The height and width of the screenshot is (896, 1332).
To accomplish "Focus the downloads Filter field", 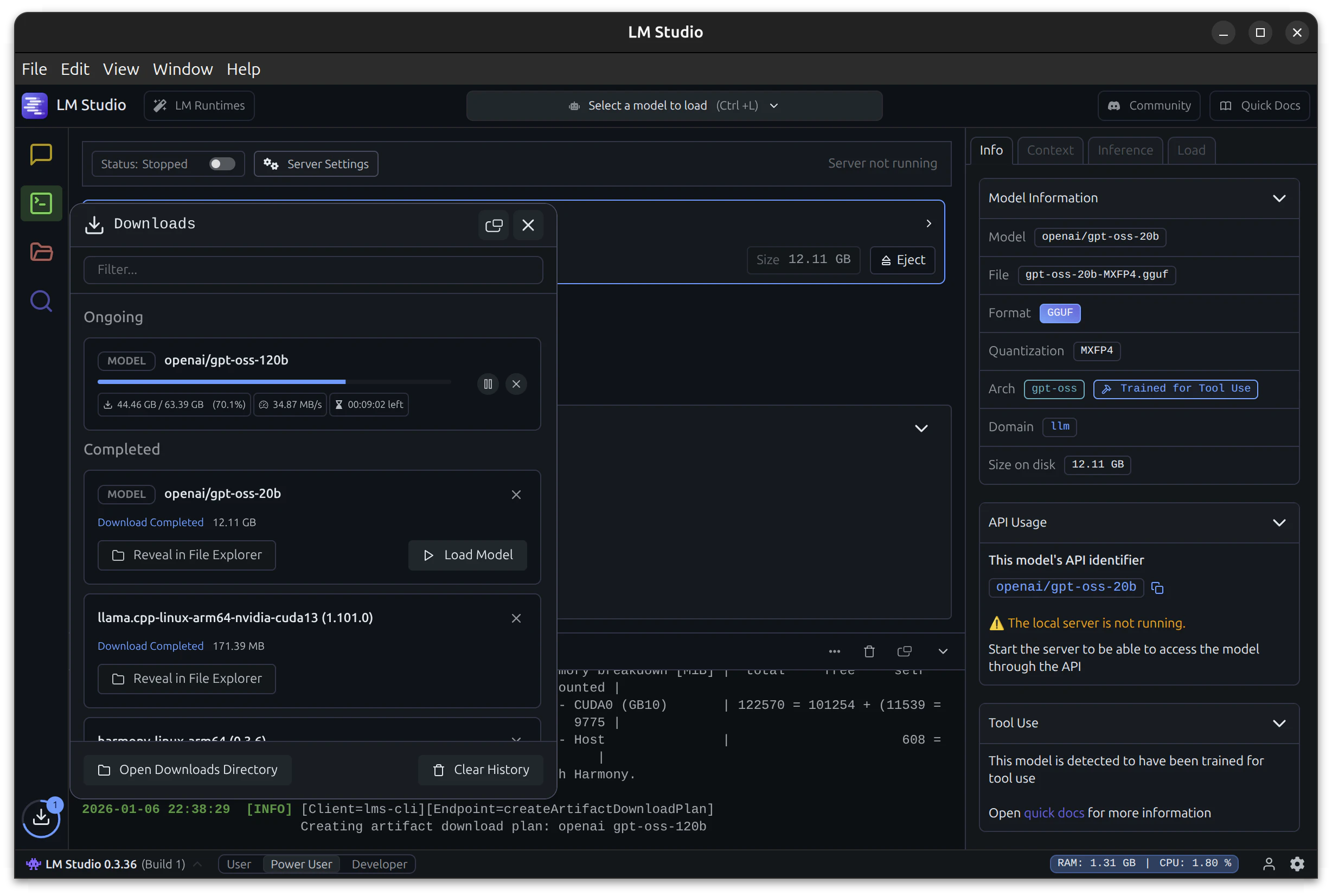I will click(x=313, y=270).
